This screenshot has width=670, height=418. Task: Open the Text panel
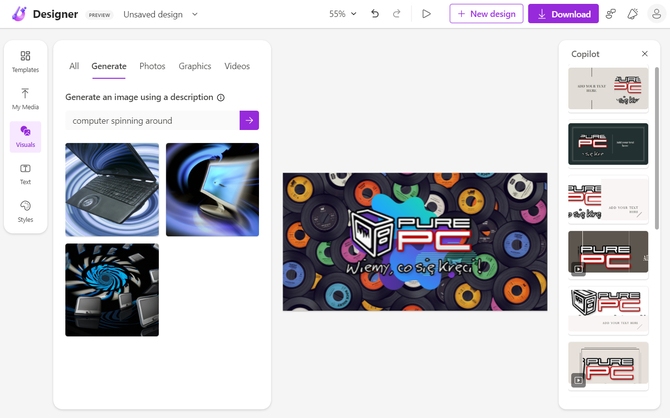click(25, 174)
